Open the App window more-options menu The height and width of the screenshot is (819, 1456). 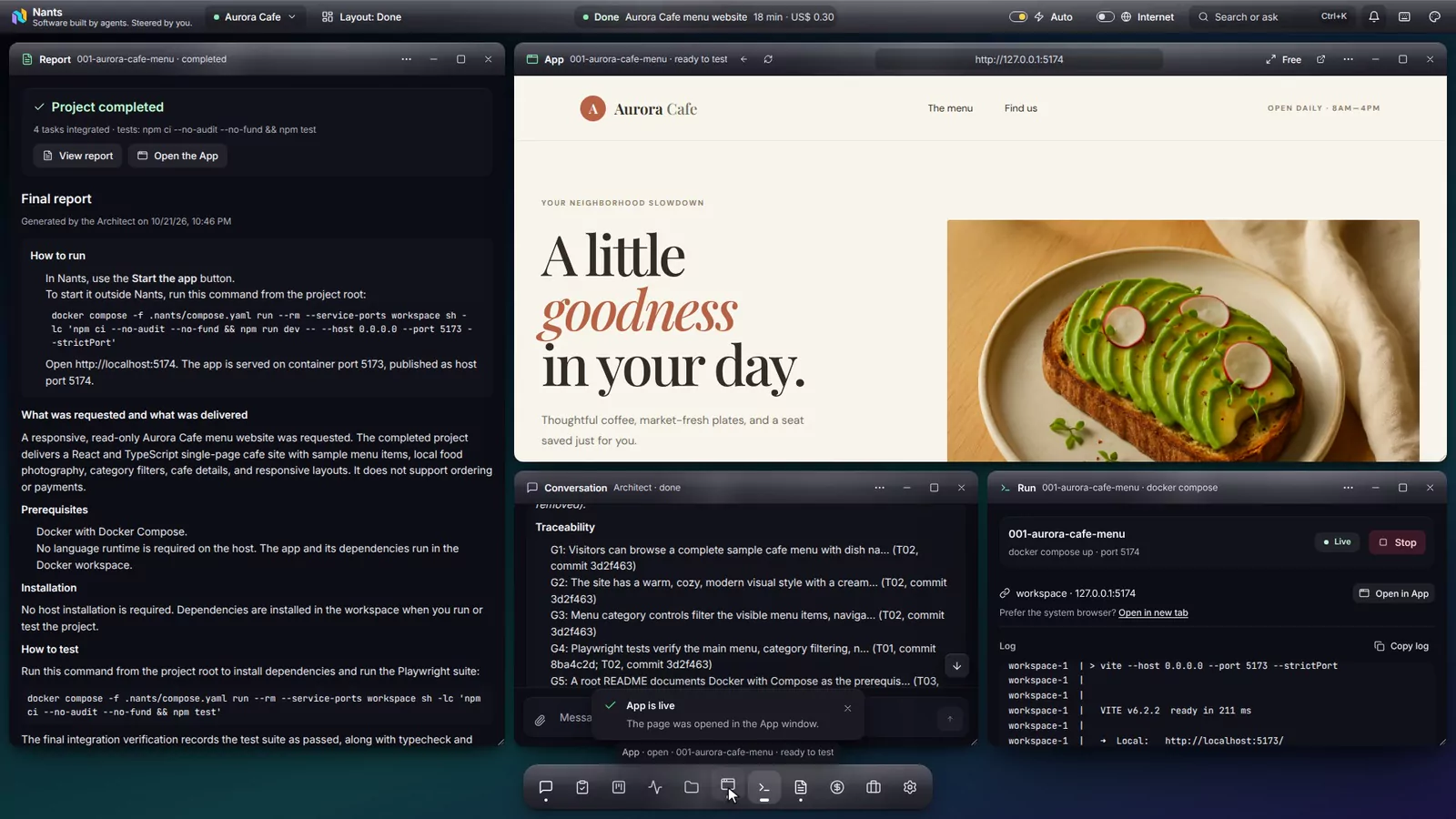pyautogui.click(x=1348, y=59)
